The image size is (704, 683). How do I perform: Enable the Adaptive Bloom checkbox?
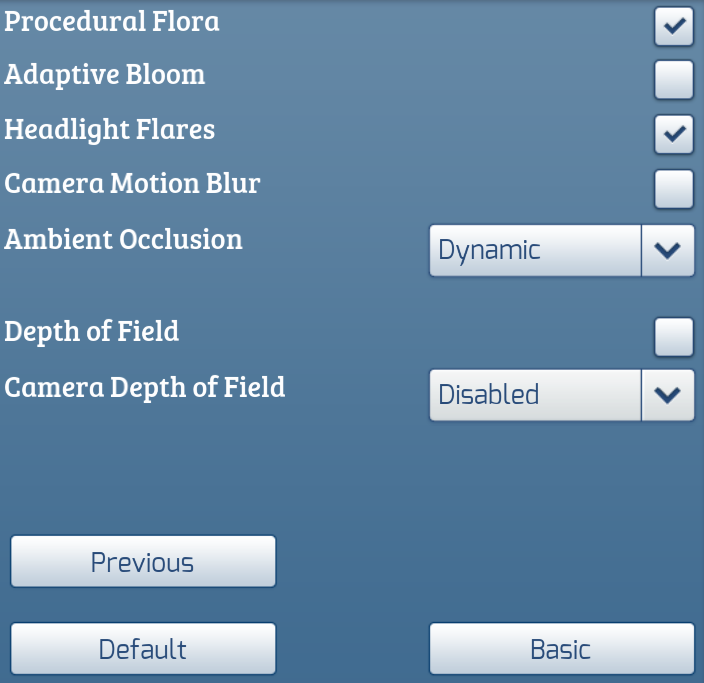[674, 80]
